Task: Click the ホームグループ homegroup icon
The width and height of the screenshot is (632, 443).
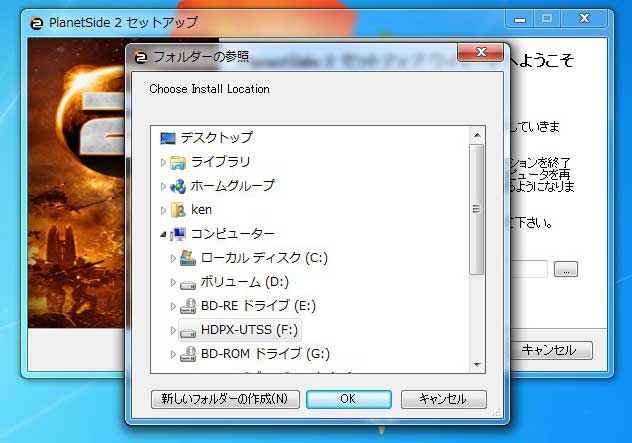Action: 178,186
